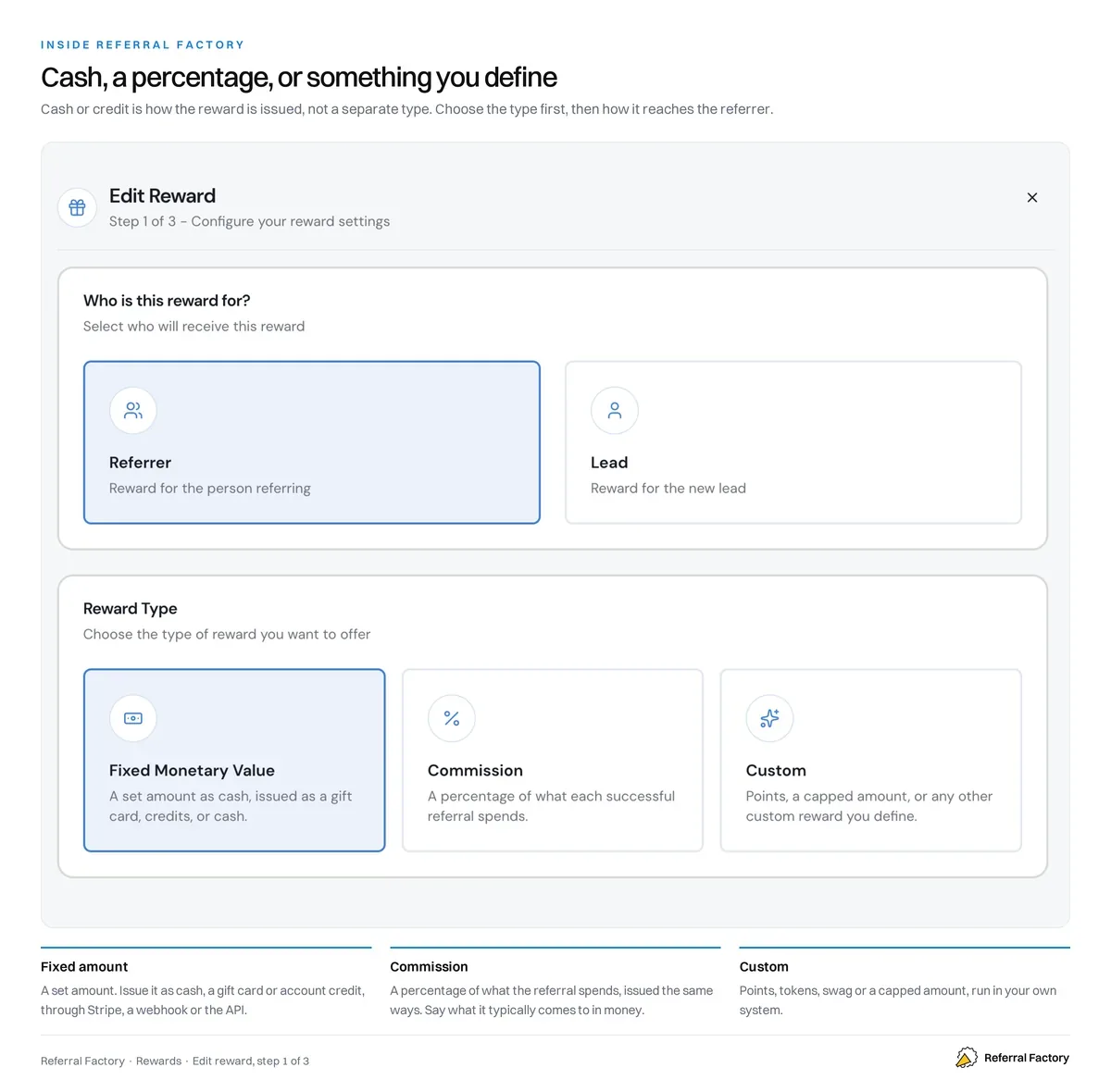
Task: Click the Referral Factory logo icon
Action: (x=967, y=1057)
